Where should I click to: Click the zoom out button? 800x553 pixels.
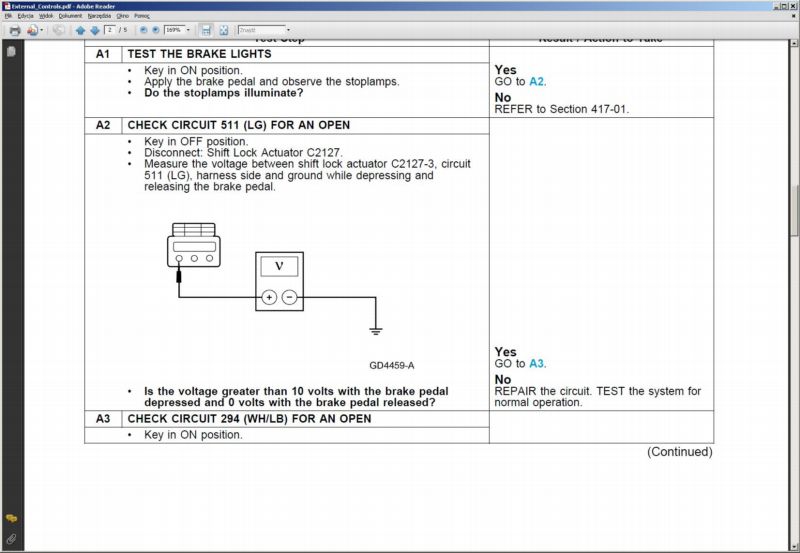[x=143, y=30]
